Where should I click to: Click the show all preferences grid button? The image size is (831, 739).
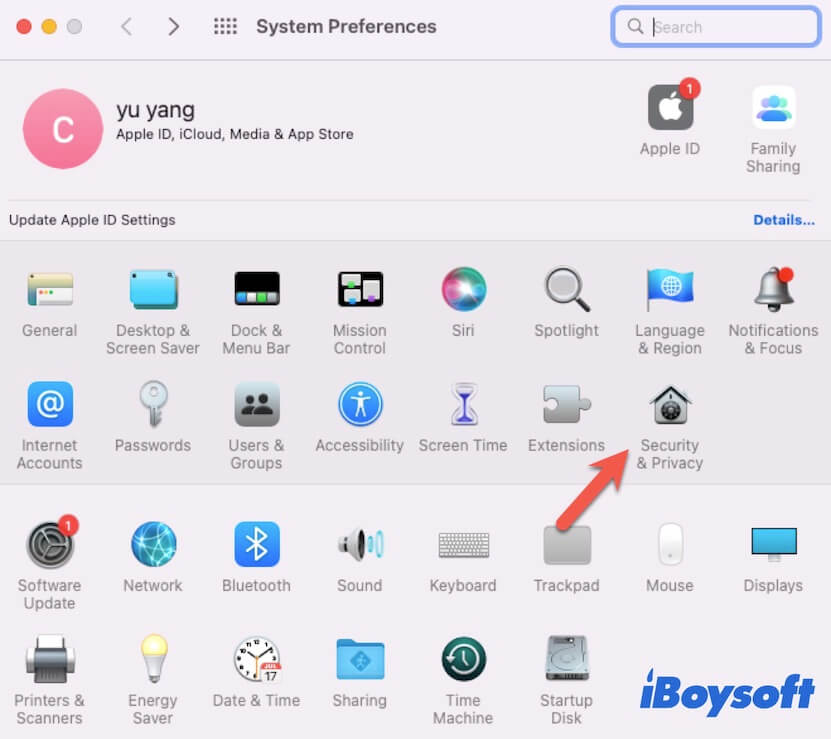pyautogui.click(x=225, y=26)
